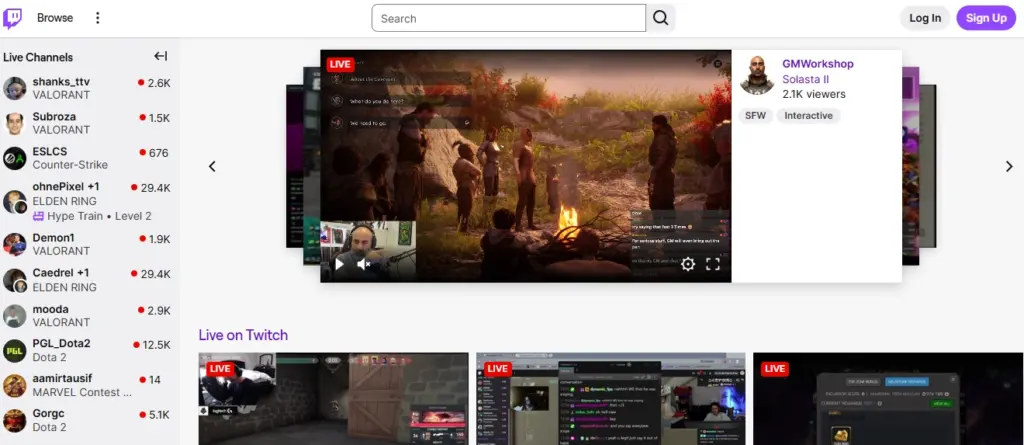Viewport: 1024px width, 445px height.
Task: Open the Solasta II game link
Action: pyautogui.click(x=806, y=79)
